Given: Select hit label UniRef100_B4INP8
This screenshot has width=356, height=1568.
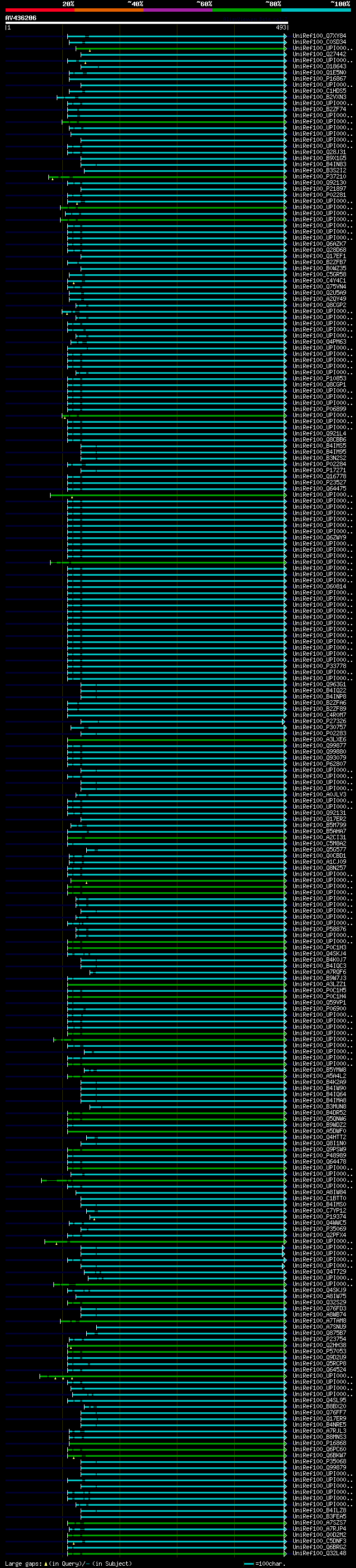Looking at the screenshot, I should [319, 696].
